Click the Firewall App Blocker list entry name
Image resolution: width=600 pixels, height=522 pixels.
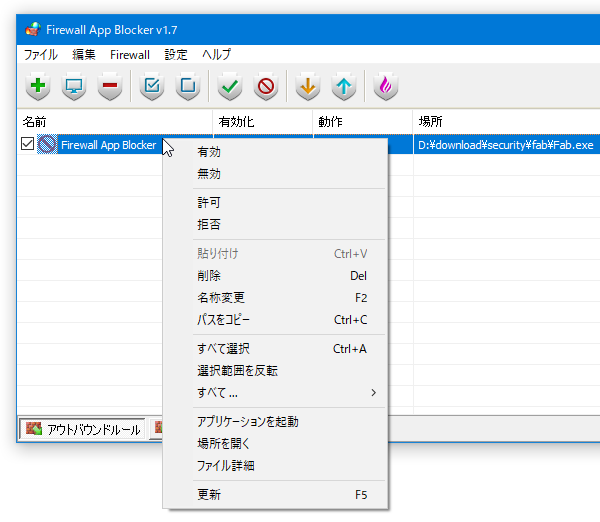109,145
